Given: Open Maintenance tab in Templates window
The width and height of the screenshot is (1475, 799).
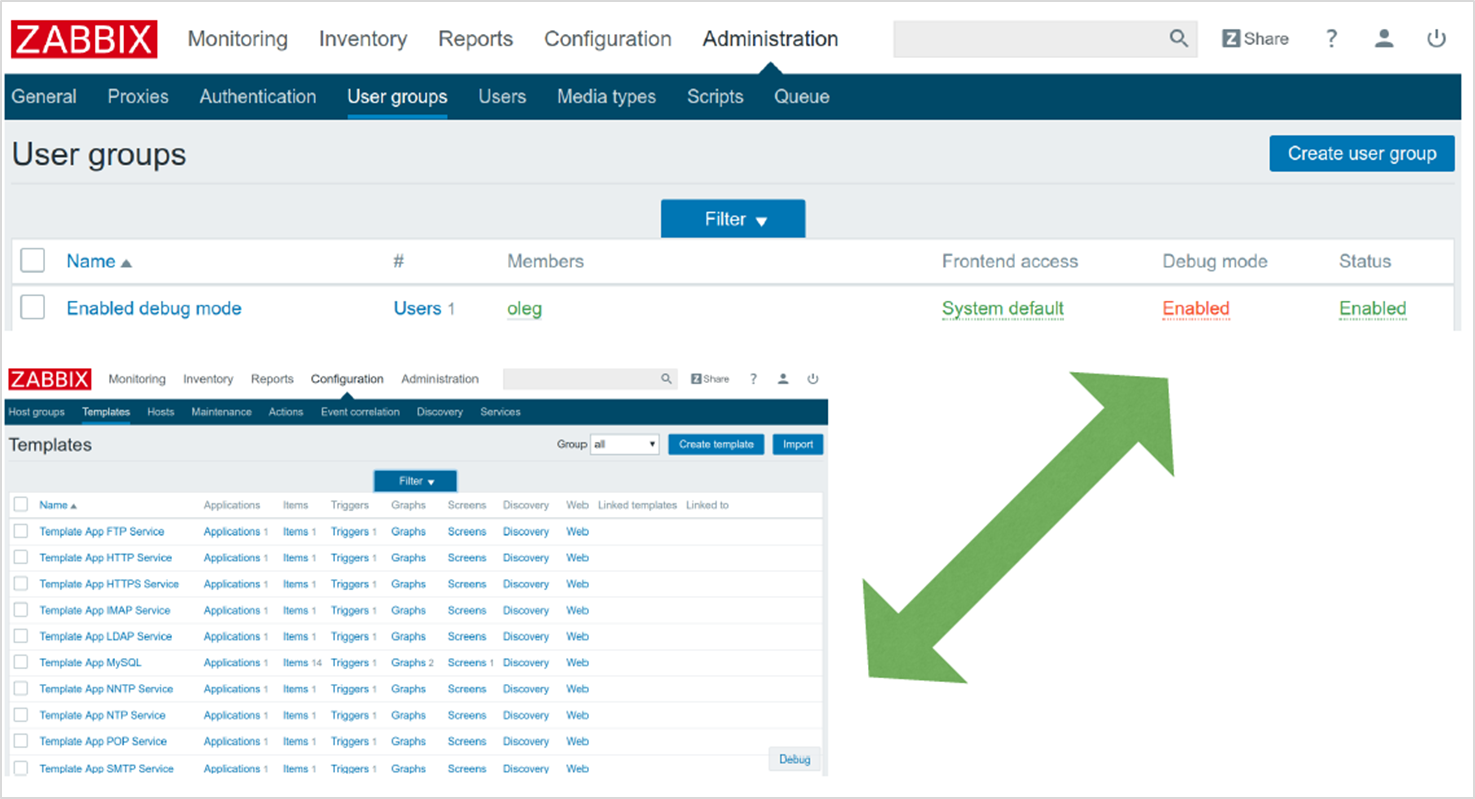Looking at the screenshot, I should coord(221,412).
